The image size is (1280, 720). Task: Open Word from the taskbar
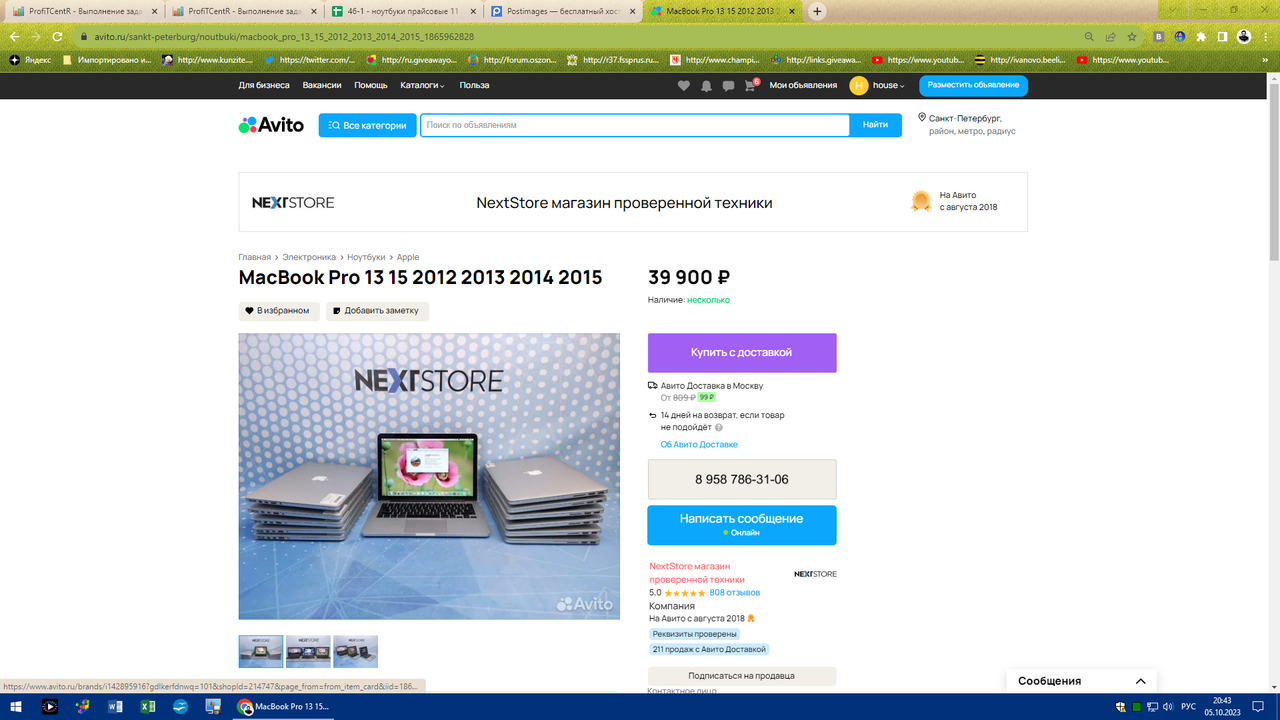coord(115,706)
